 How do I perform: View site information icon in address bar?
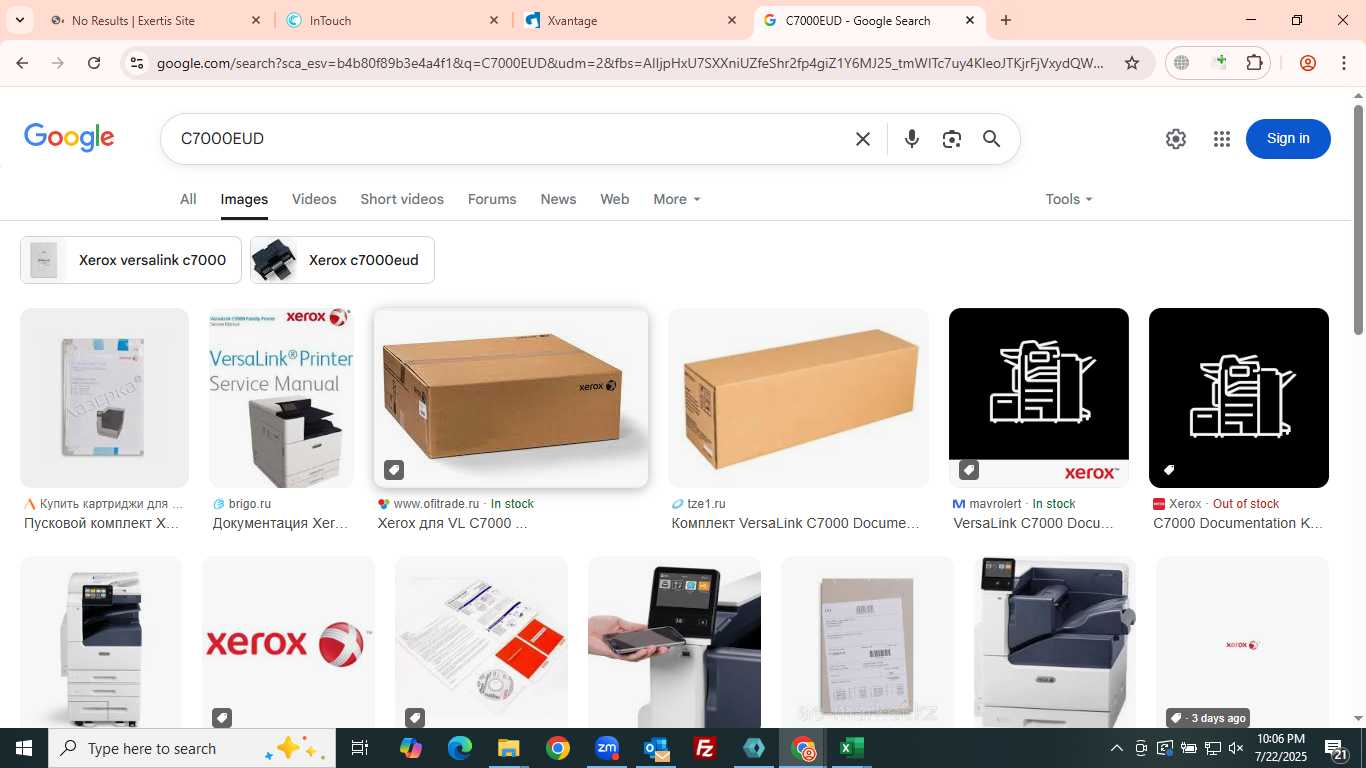[137, 63]
